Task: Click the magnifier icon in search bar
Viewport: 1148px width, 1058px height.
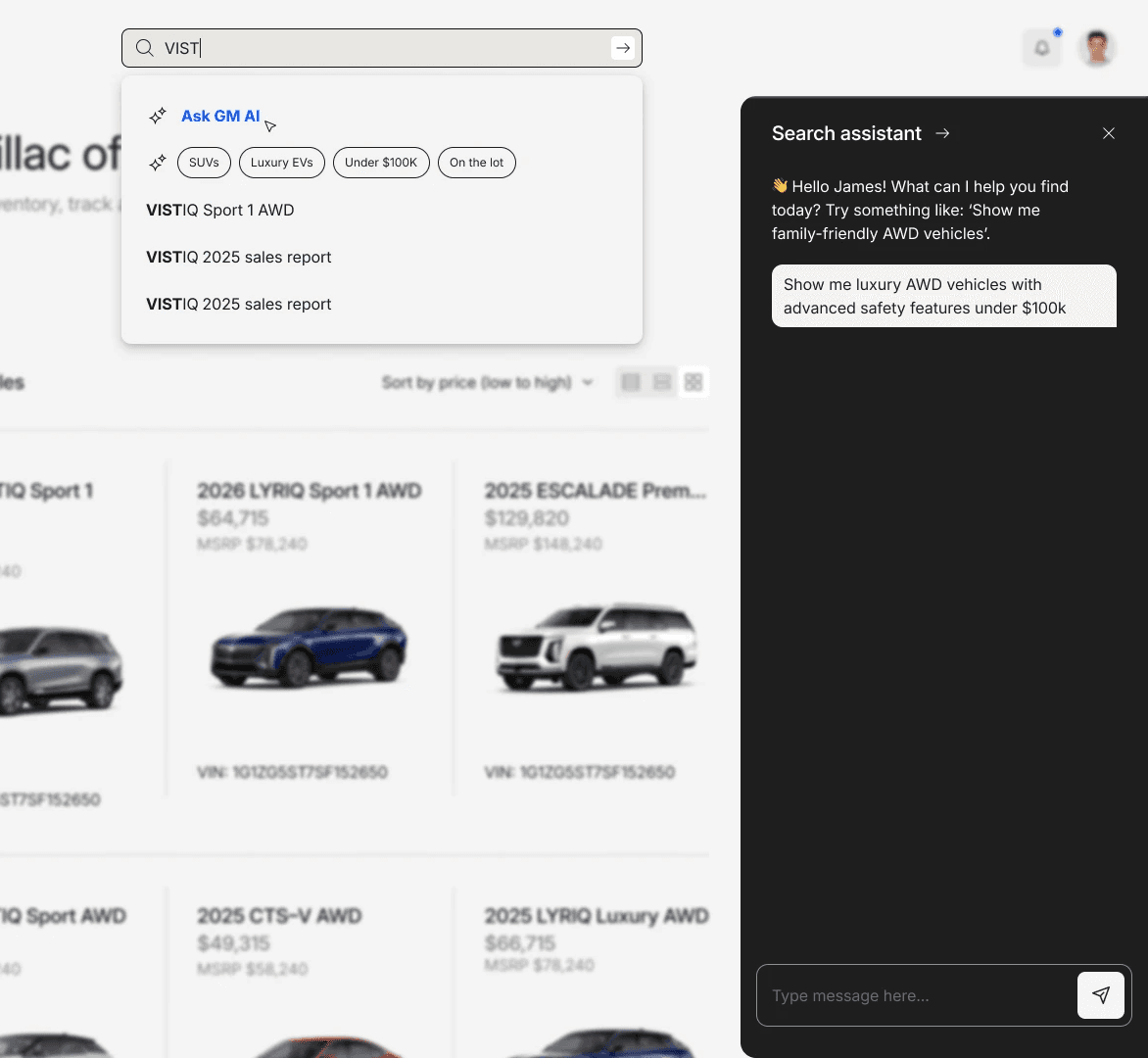Action: click(145, 48)
